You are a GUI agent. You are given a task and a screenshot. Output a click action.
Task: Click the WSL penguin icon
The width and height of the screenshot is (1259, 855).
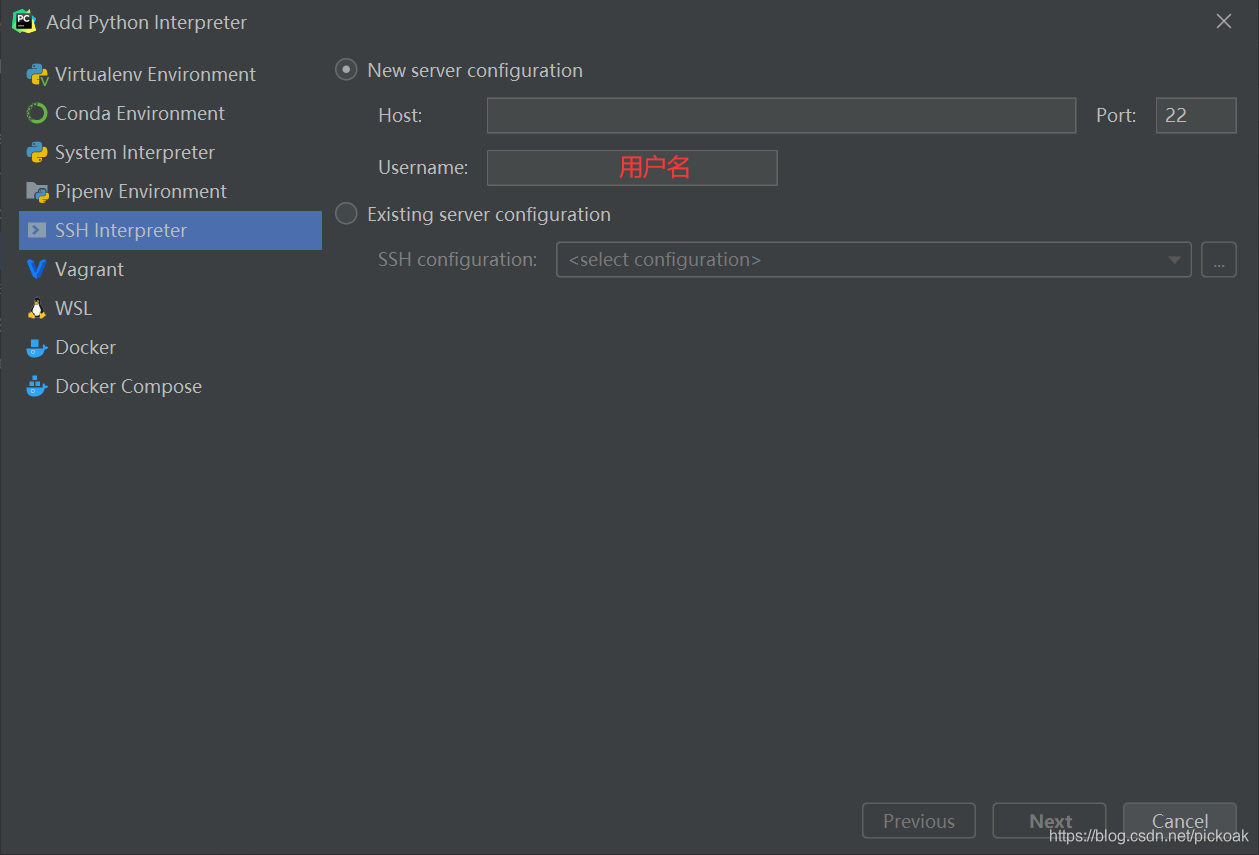(37, 309)
